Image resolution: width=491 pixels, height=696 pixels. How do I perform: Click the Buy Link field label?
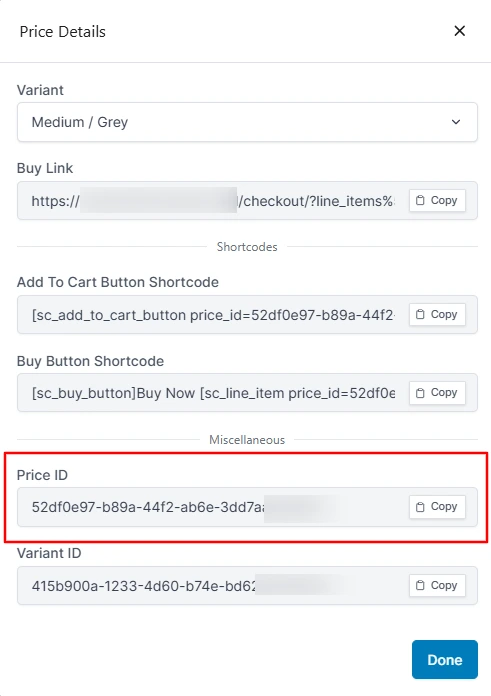pyautogui.click(x=45, y=168)
